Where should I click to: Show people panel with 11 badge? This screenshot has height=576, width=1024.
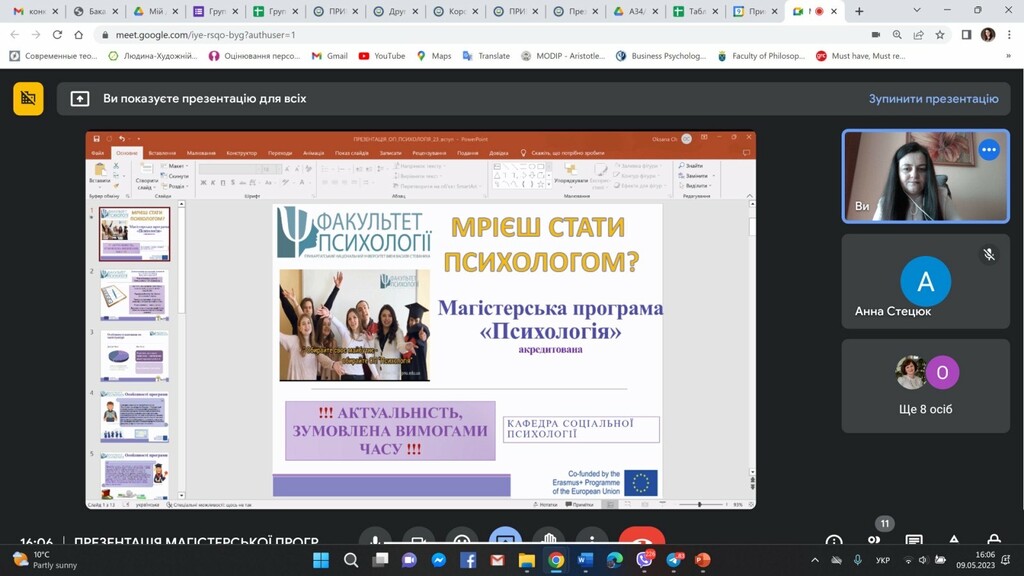(x=874, y=540)
